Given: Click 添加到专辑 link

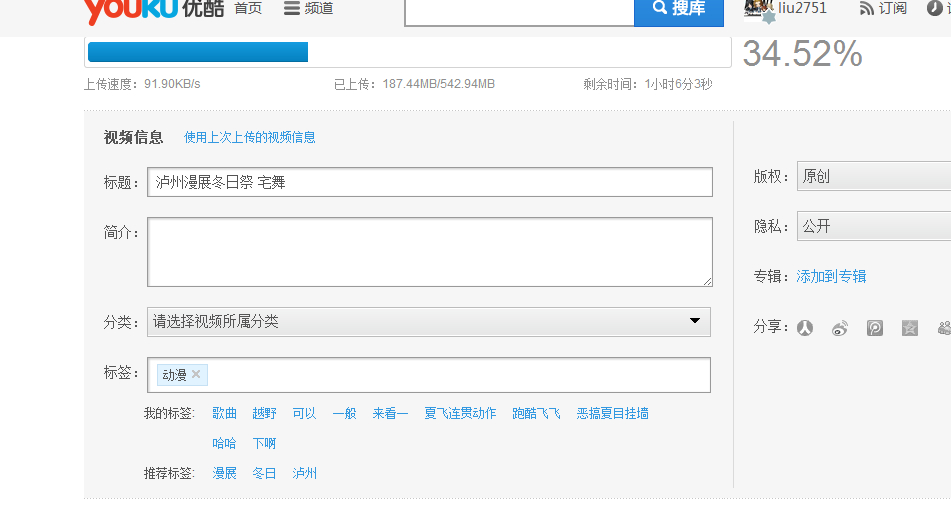Looking at the screenshot, I should pos(831,276).
